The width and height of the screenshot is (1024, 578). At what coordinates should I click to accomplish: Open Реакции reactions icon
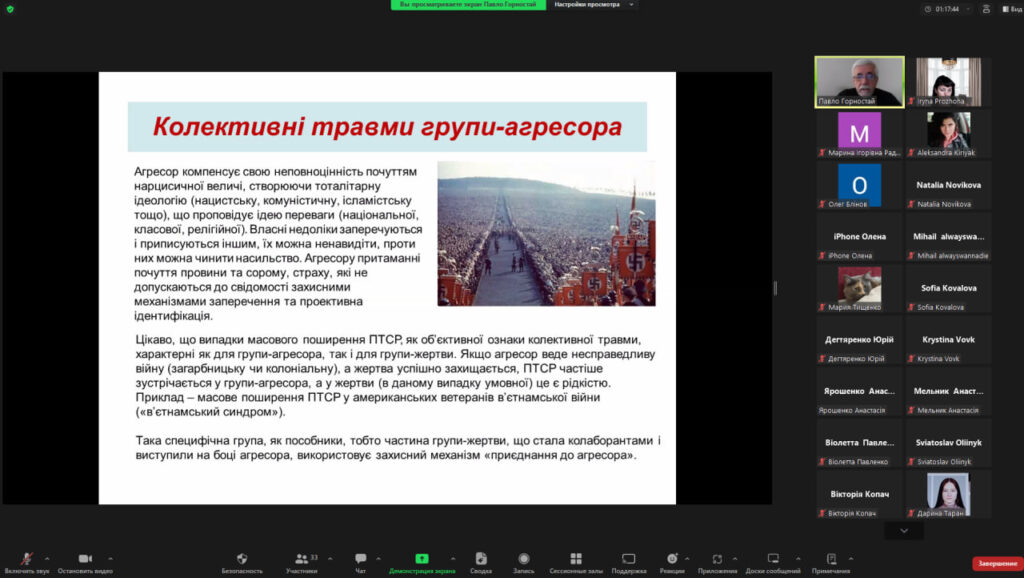pyautogui.click(x=672, y=559)
